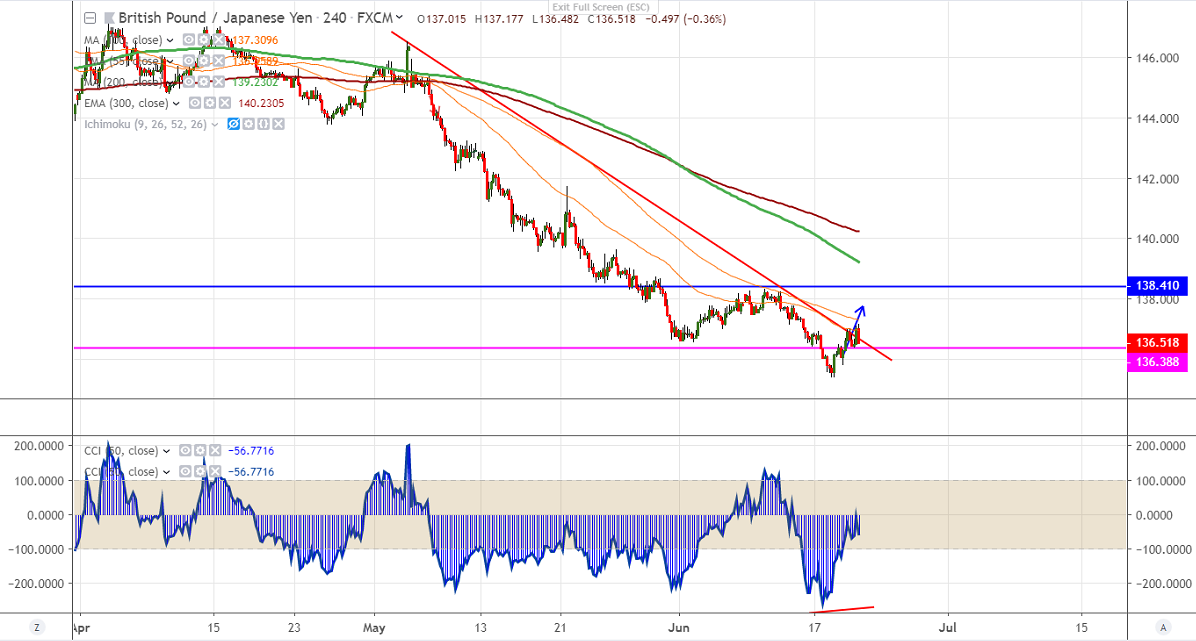Screen dimensions: 1196x641
Task: Expand the MA 200 indicator dropdown arrow
Action: point(169,82)
